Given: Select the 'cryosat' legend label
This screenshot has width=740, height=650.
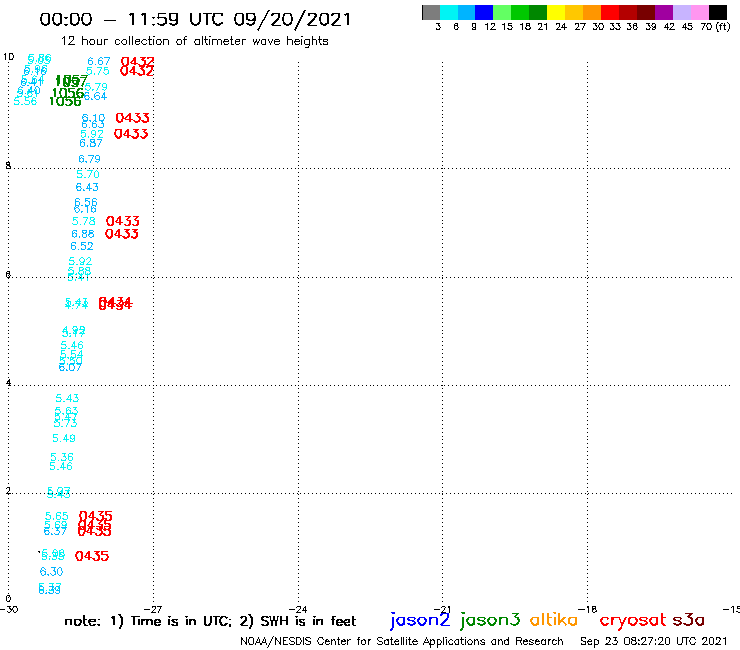Looking at the screenshot, I should click(x=633, y=620).
